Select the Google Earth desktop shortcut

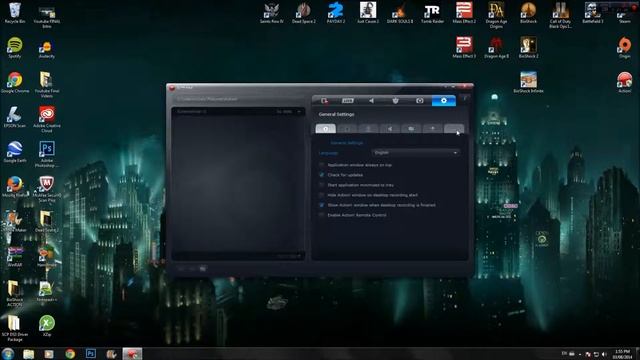click(x=15, y=152)
